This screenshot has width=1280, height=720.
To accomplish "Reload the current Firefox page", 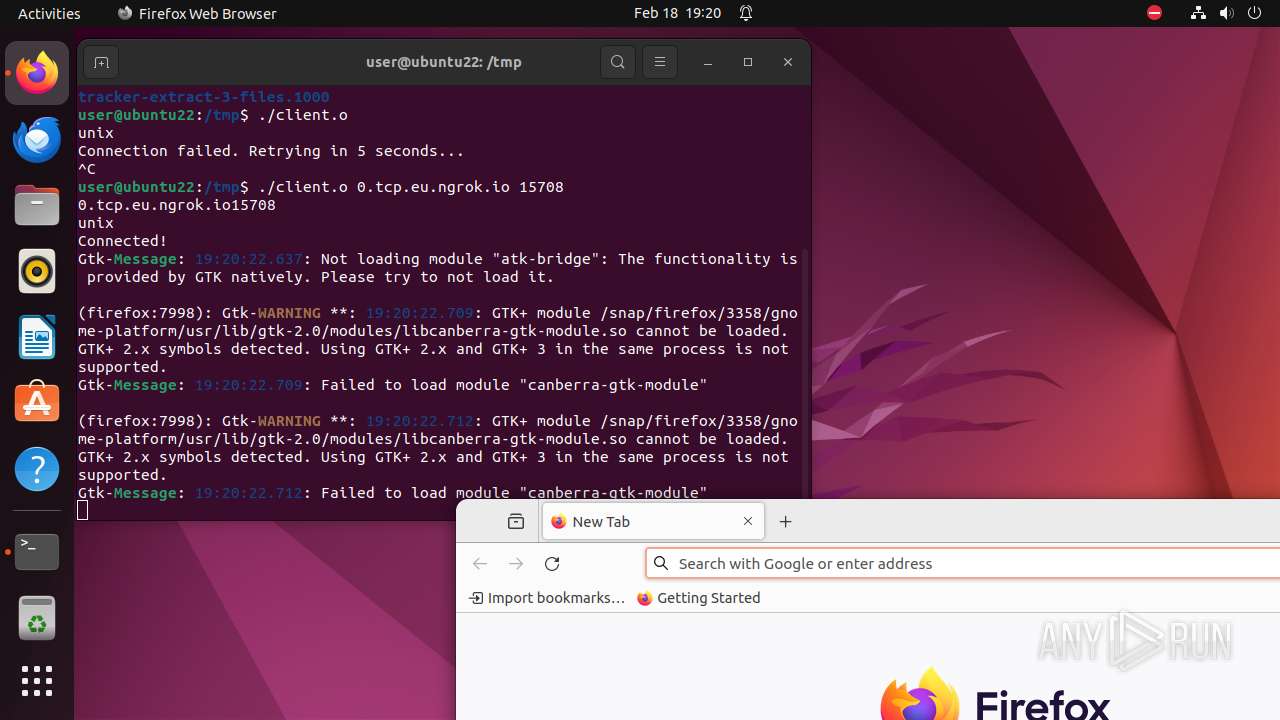I will tap(552, 564).
